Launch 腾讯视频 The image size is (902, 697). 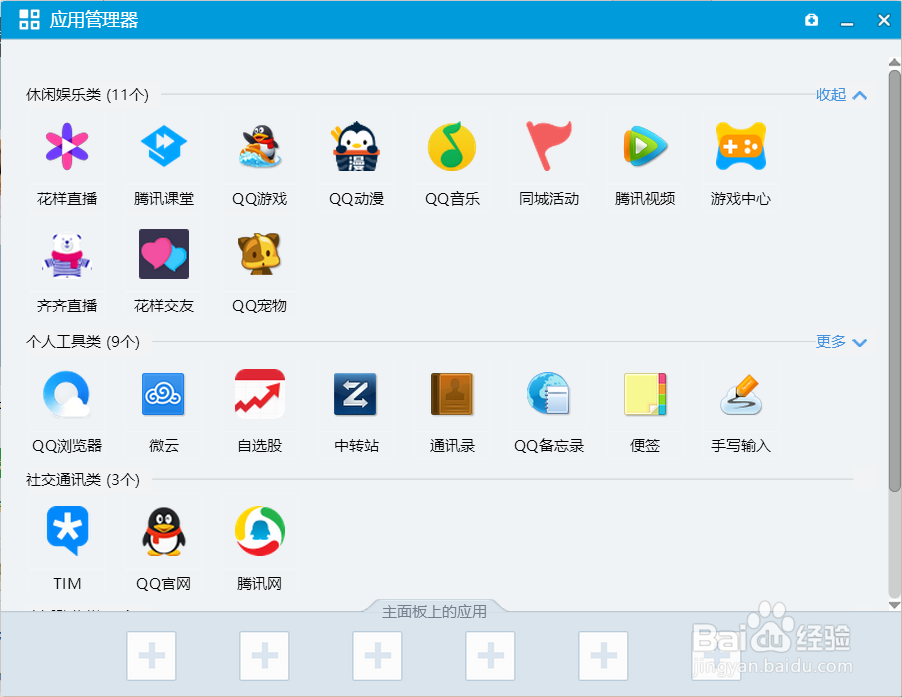pos(645,146)
